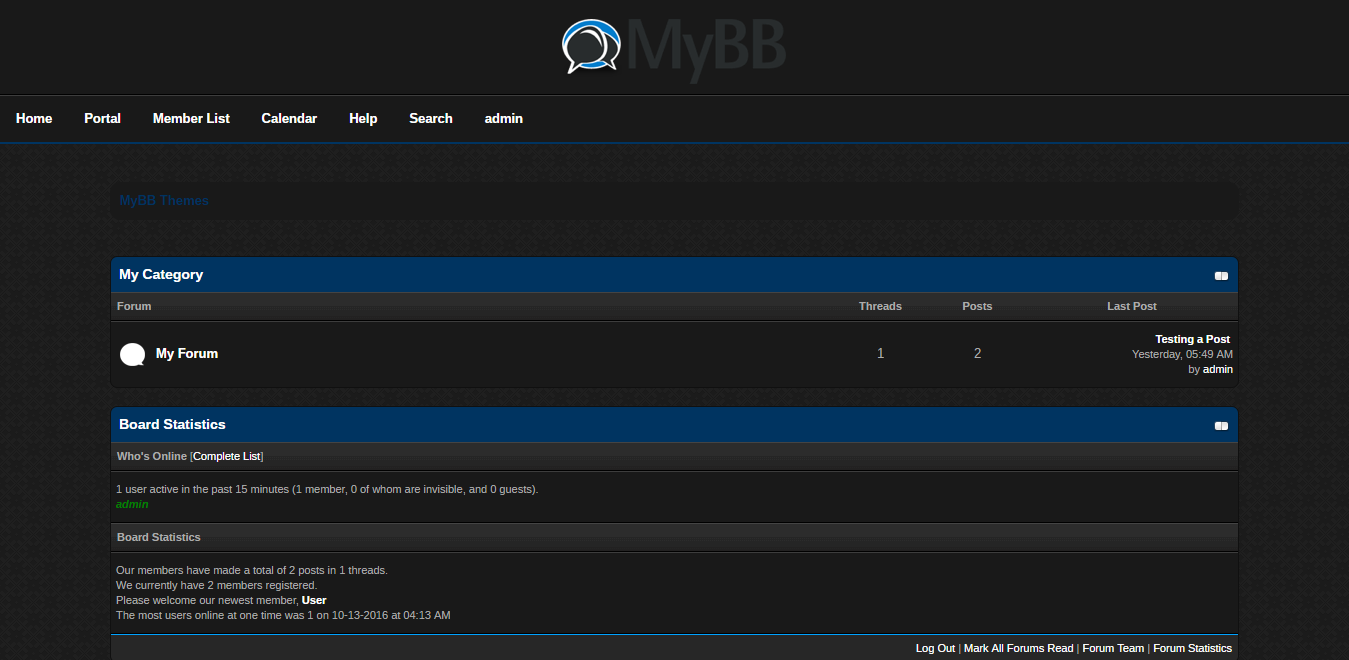Open the Member List page
Screen dimensions: 1349x660
(191, 118)
